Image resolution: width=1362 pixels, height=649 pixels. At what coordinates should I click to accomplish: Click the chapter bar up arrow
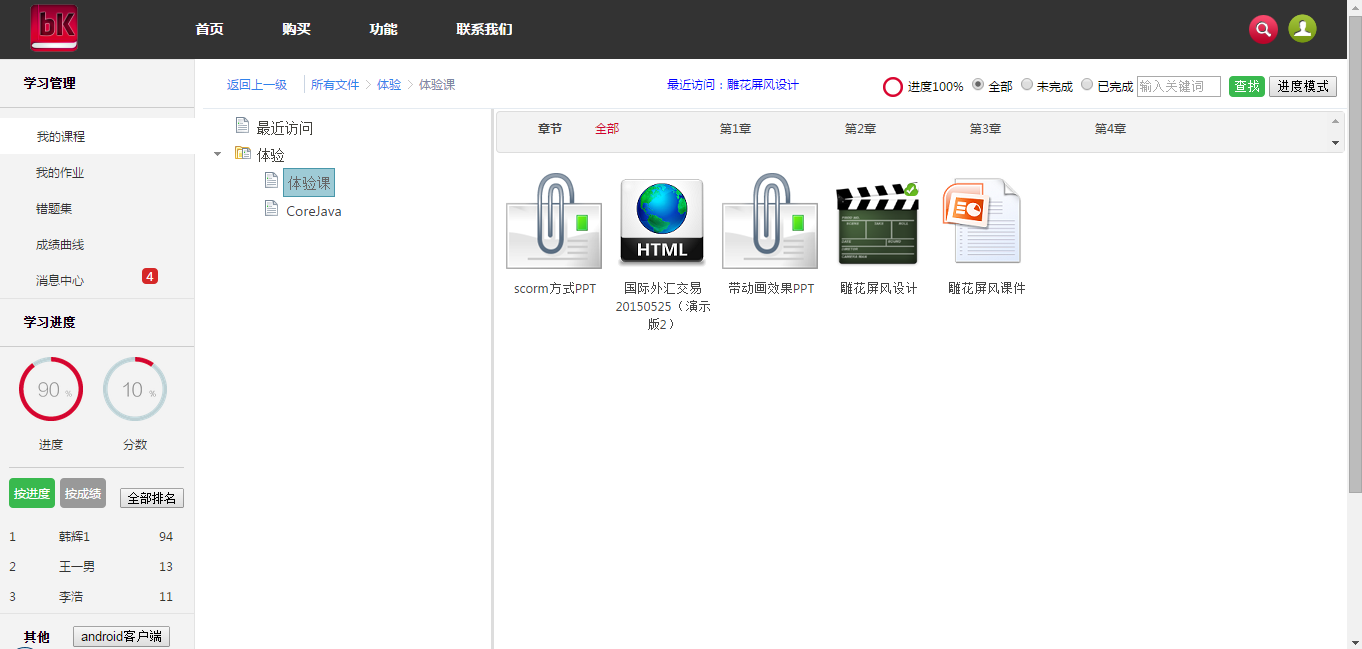(x=1335, y=121)
